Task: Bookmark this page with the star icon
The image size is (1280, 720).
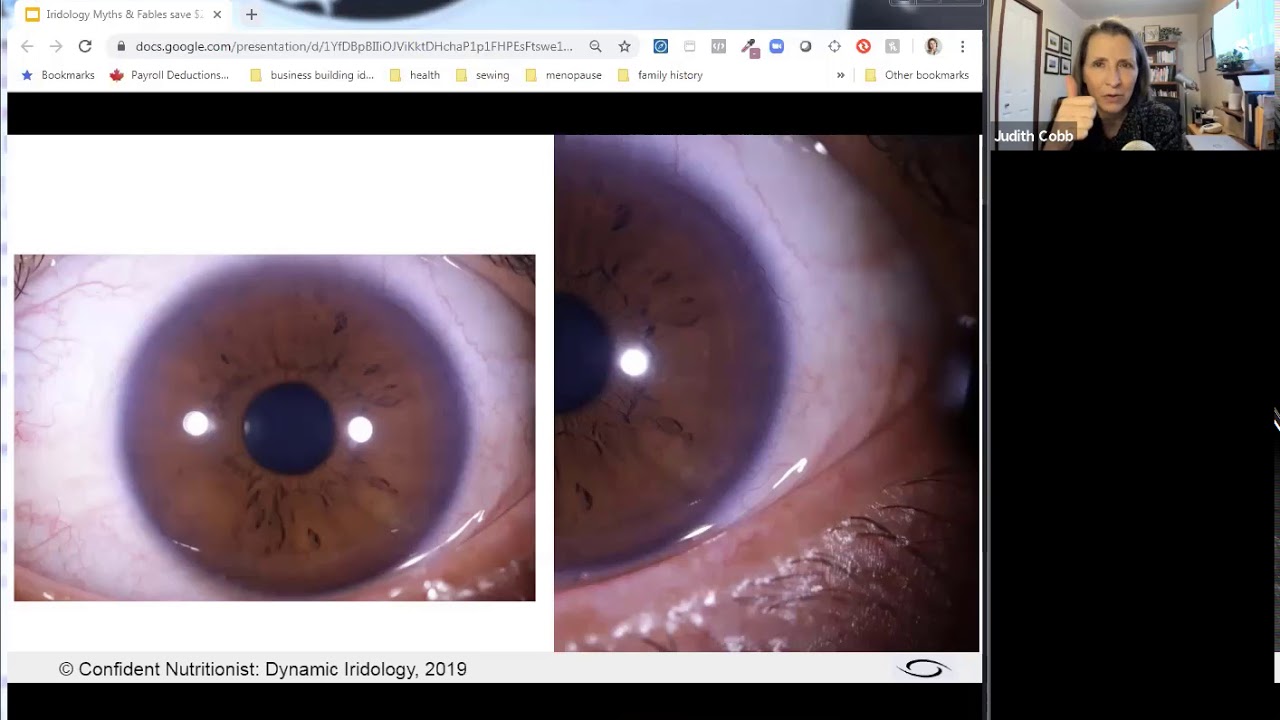Action: coord(625,46)
